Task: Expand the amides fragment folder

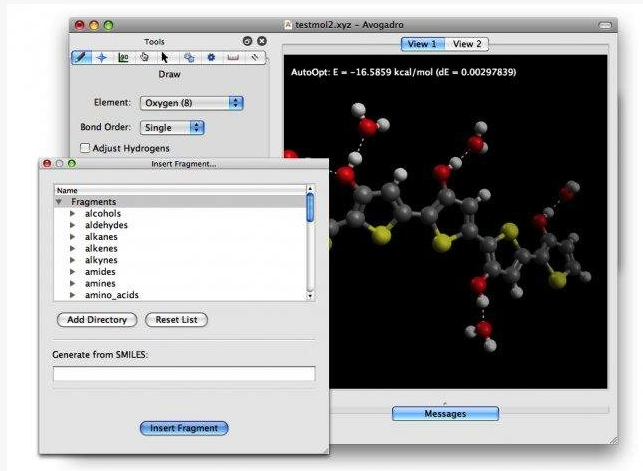Action: pos(72,272)
